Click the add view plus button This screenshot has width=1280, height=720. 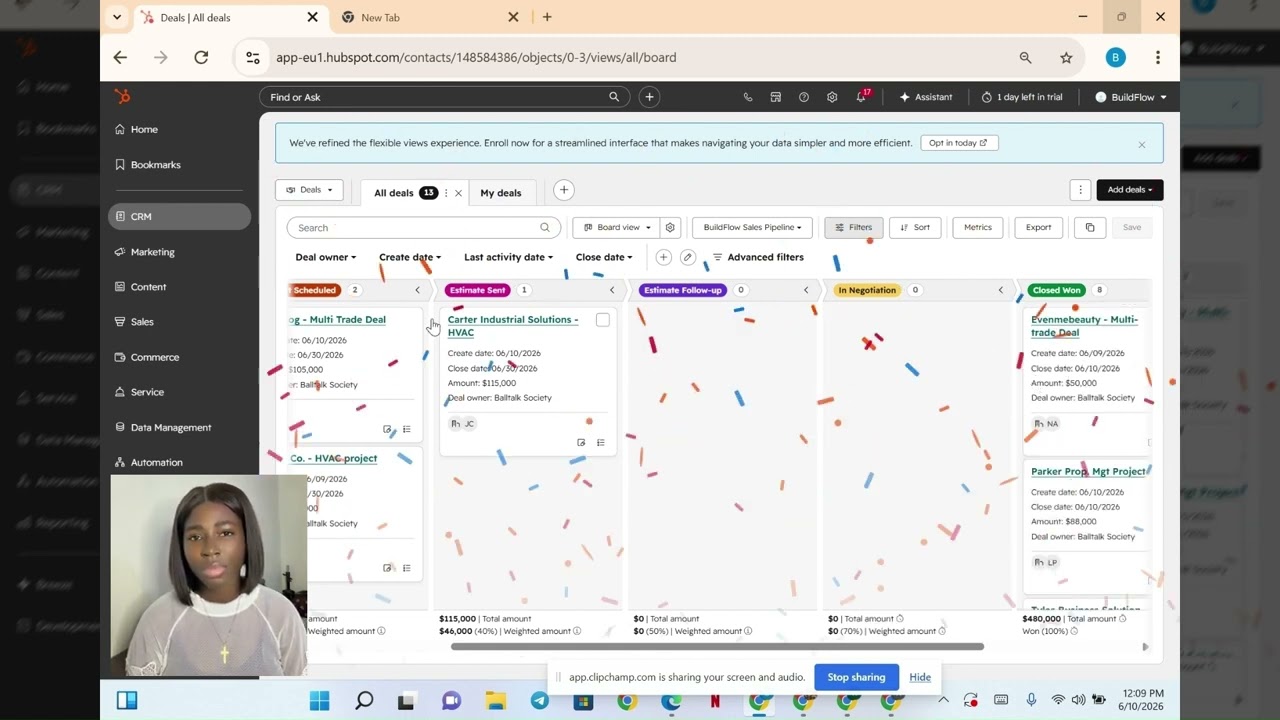coord(564,190)
